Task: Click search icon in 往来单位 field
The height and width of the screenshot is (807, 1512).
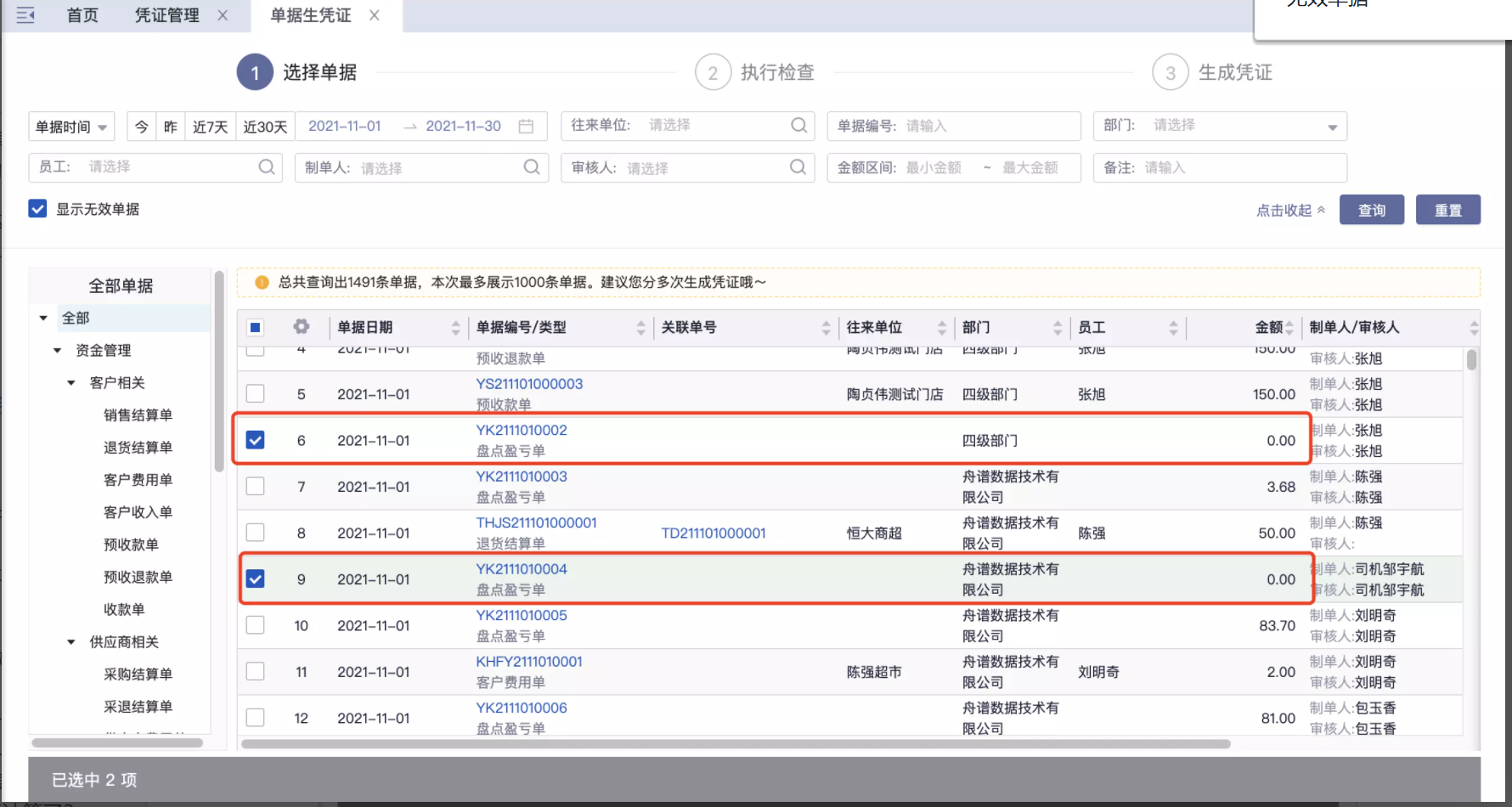Action: (798, 126)
